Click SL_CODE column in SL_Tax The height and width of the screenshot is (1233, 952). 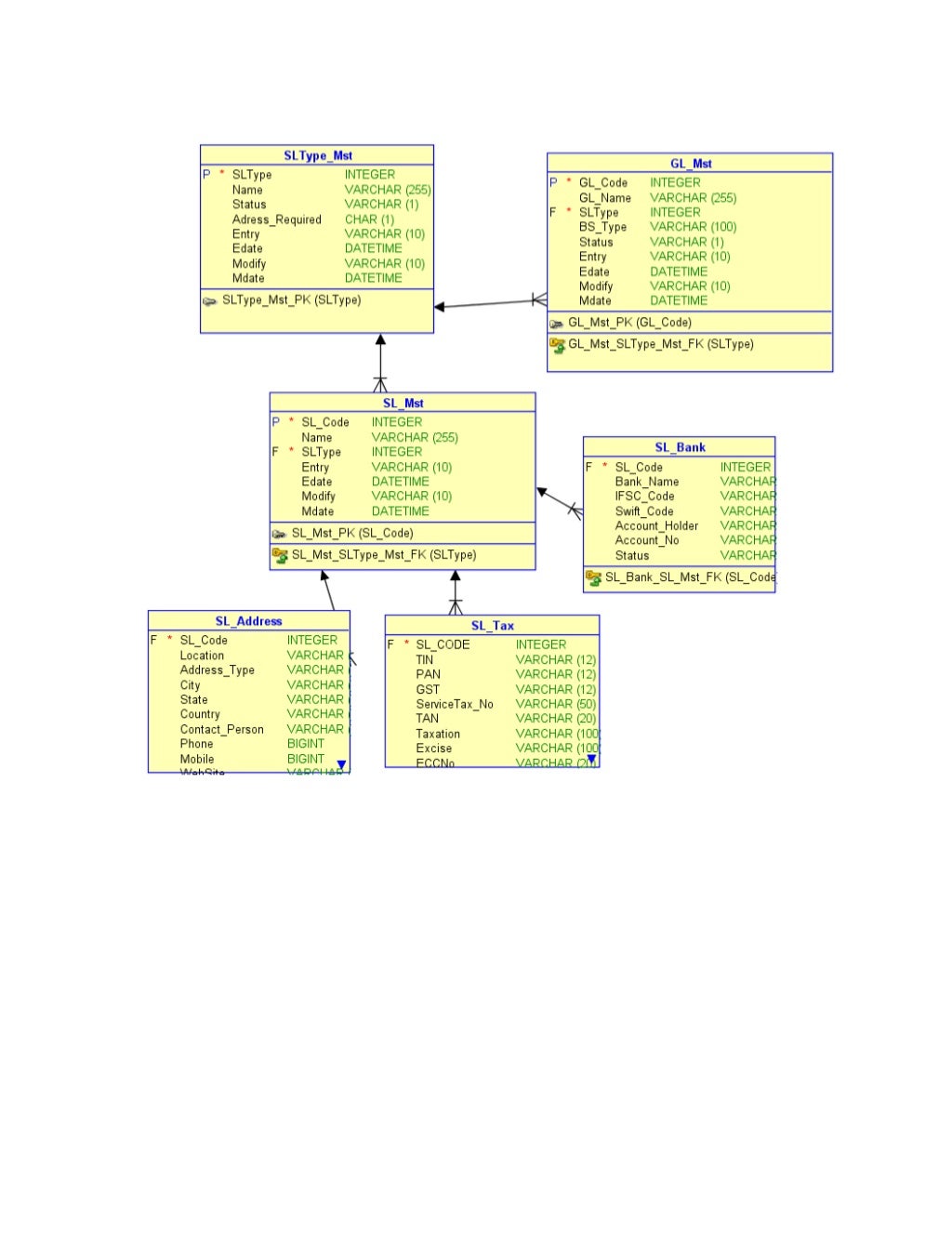[443, 645]
